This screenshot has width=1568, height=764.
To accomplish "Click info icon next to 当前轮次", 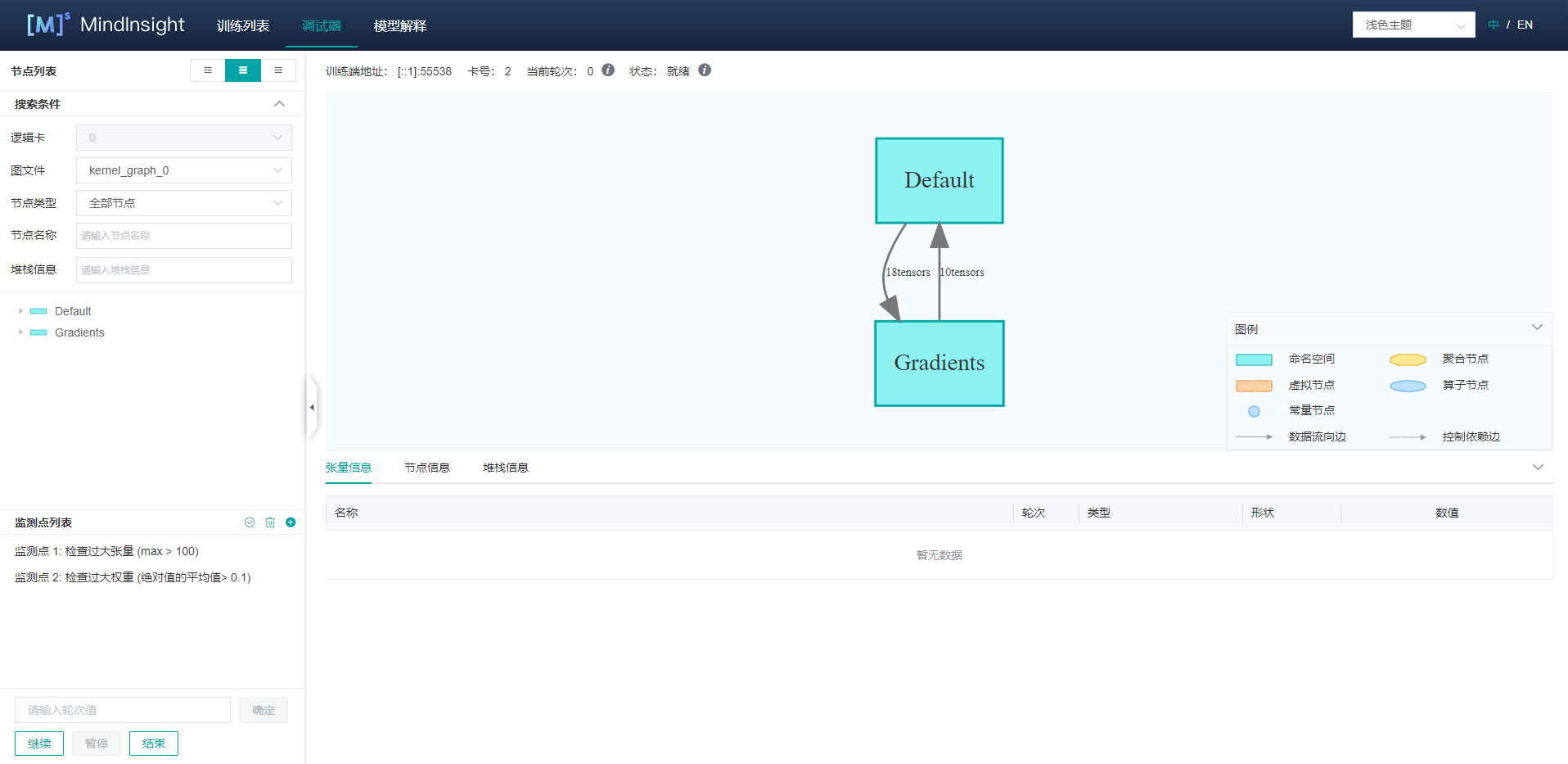I will point(608,70).
